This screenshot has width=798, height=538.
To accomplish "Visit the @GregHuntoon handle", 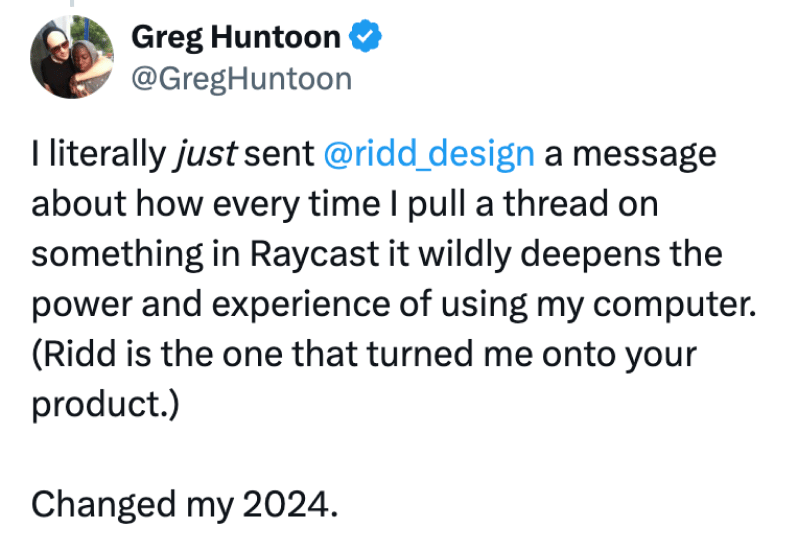I will click(242, 79).
